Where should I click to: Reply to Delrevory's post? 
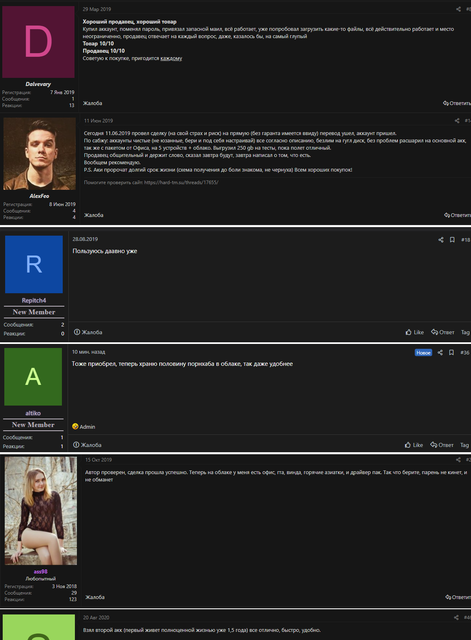click(x=457, y=103)
